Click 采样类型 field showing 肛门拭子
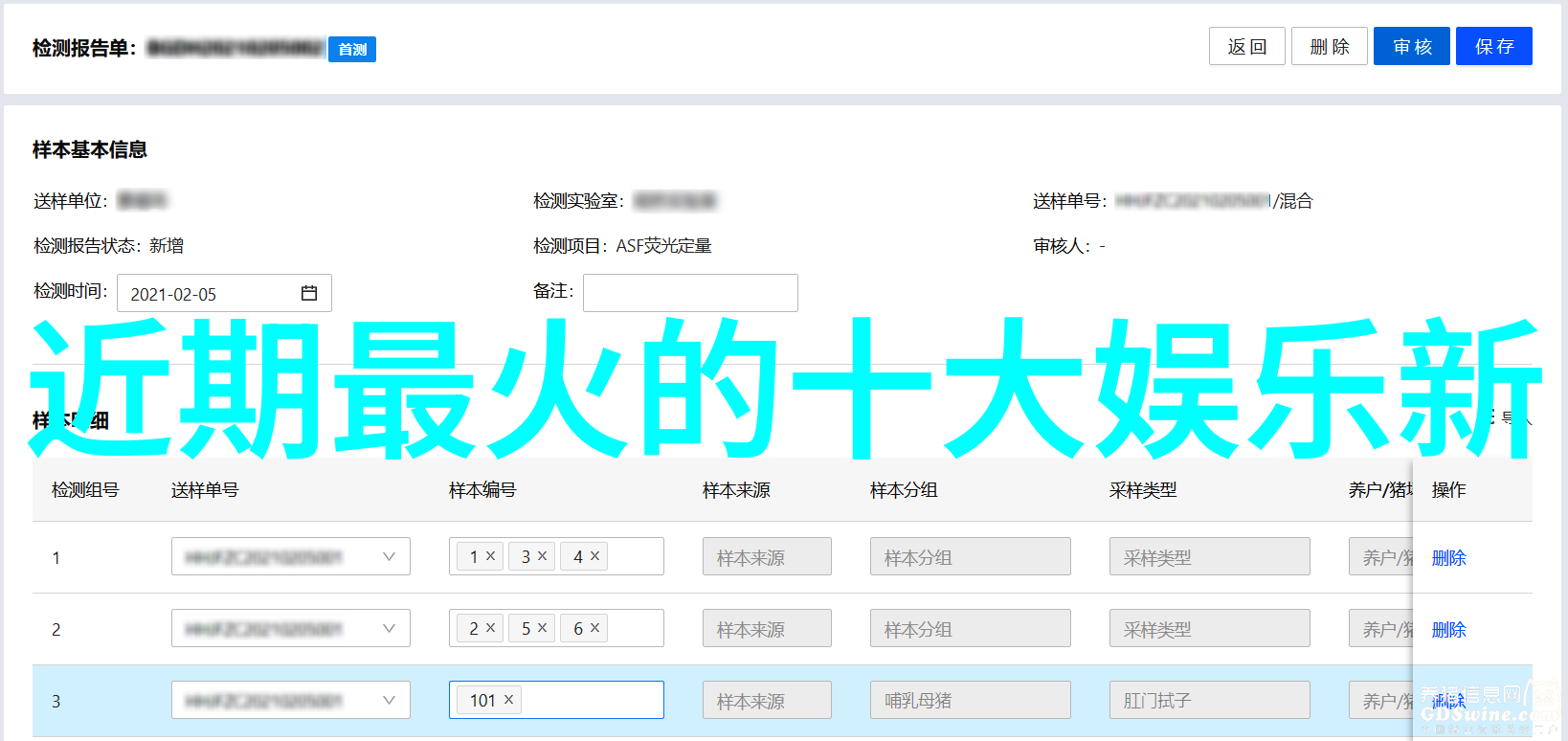1568x741 pixels. point(1210,700)
